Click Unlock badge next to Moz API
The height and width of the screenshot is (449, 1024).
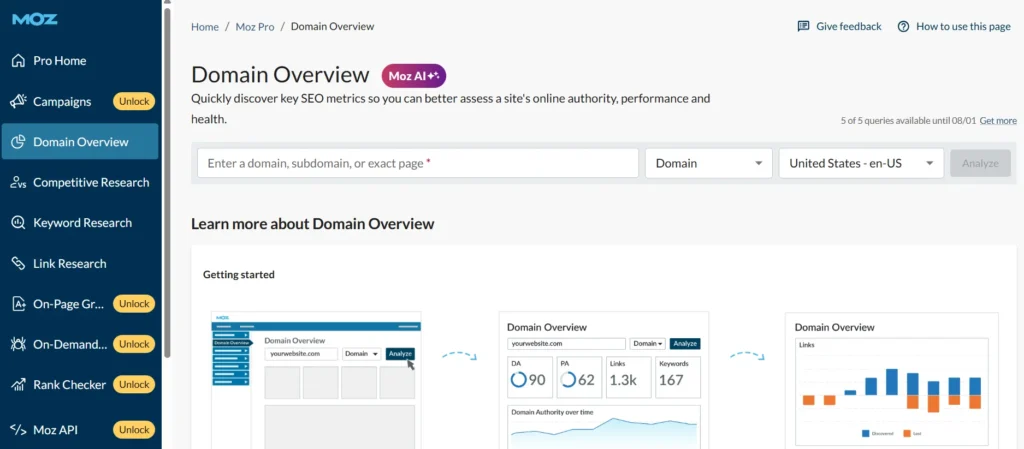tap(134, 429)
